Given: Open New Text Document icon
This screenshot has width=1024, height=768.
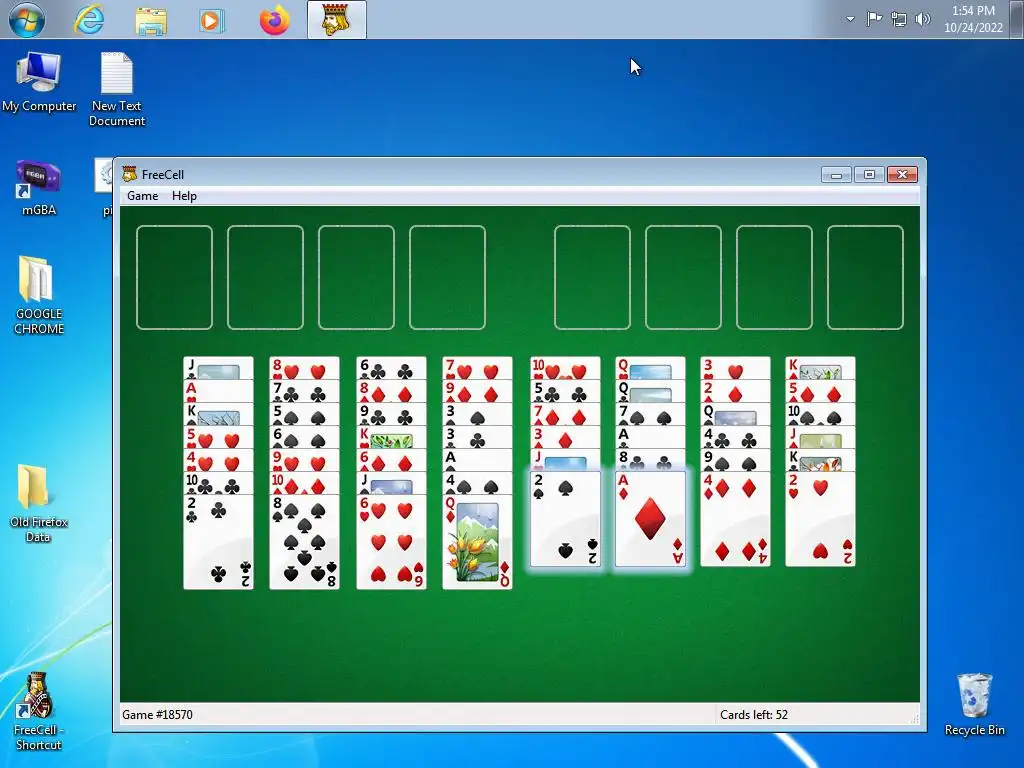Looking at the screenshot, I should [117, 89].
